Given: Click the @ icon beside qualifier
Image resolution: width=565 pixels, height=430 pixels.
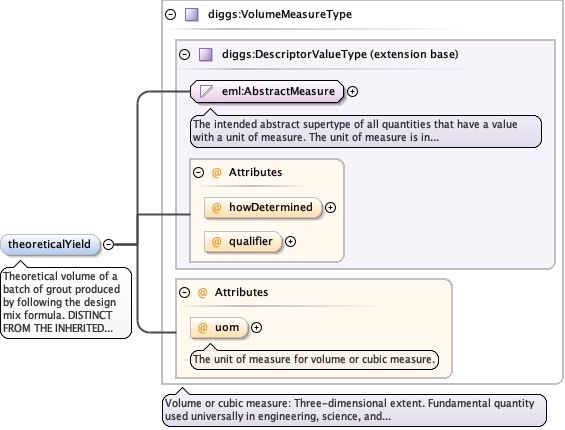Looking at the screenshot, I should point(216,241).
